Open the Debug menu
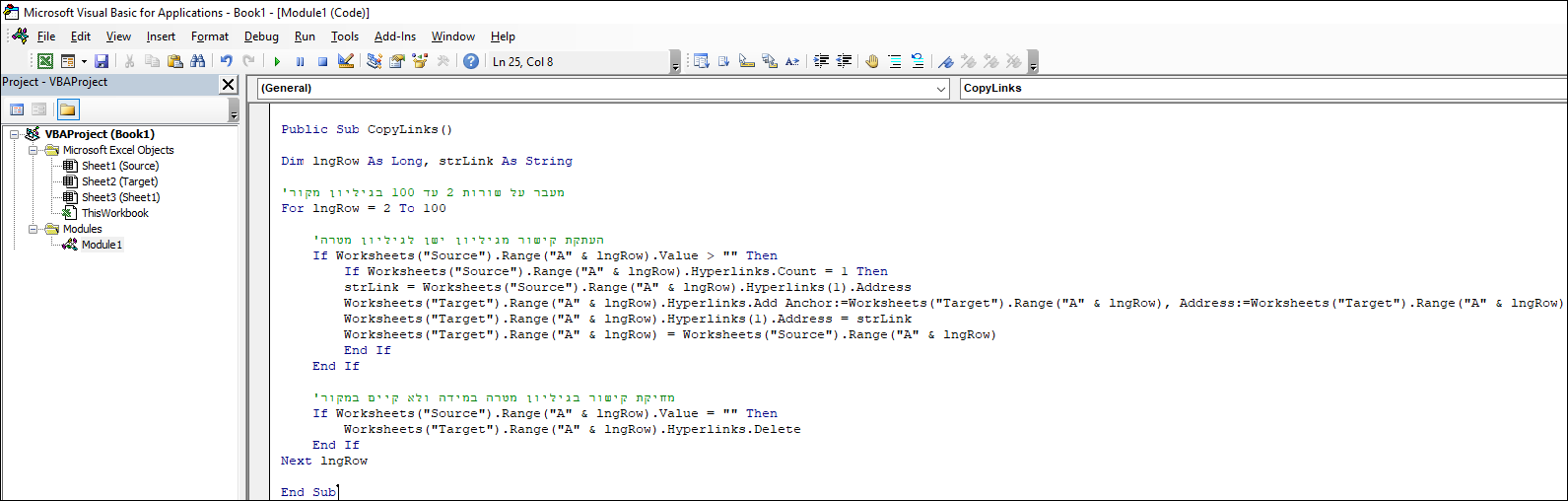Viewport: 1568px width, 501px height. click(x=261, y=36)
